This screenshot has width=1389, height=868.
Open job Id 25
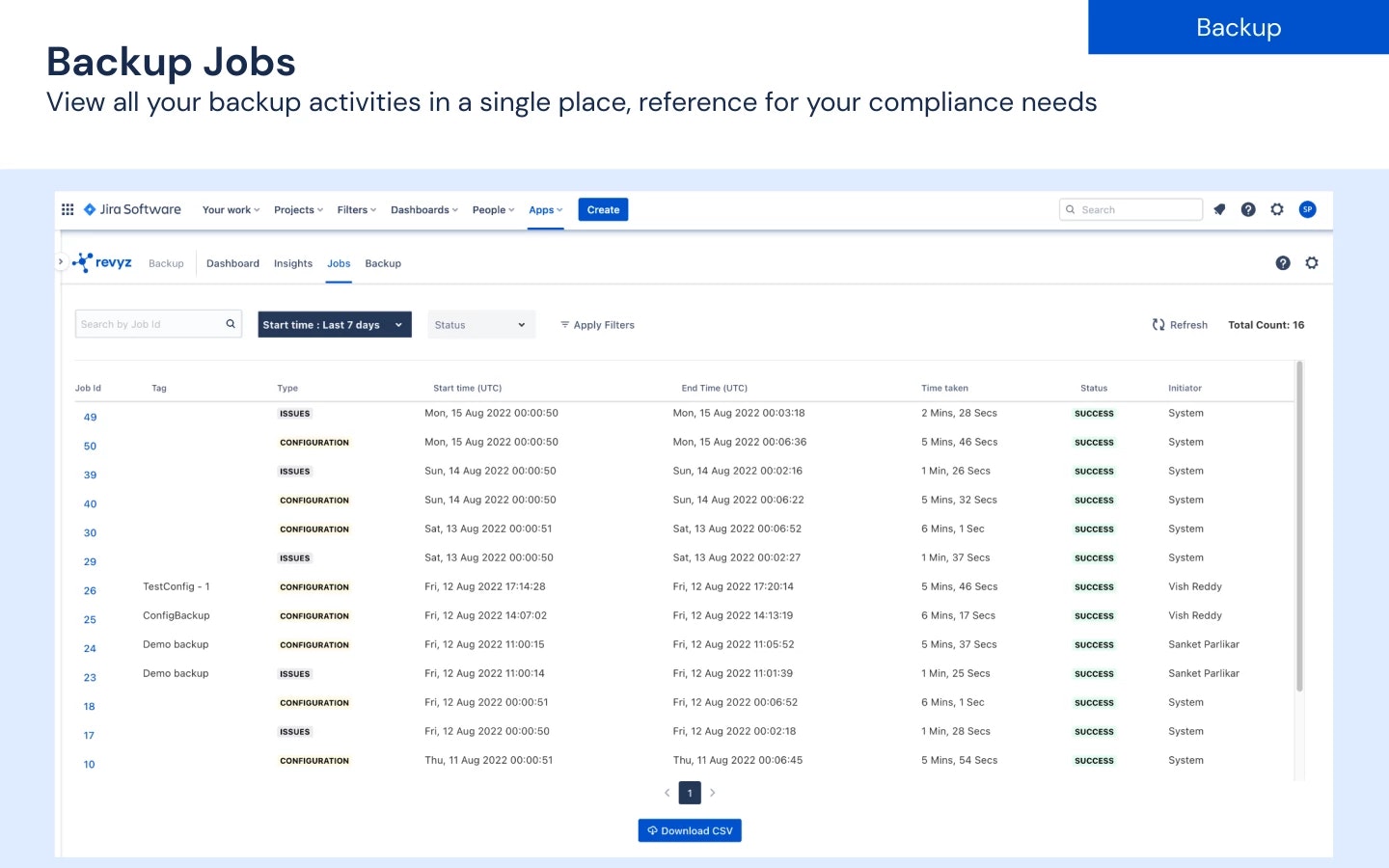click(x=90, y=620)
